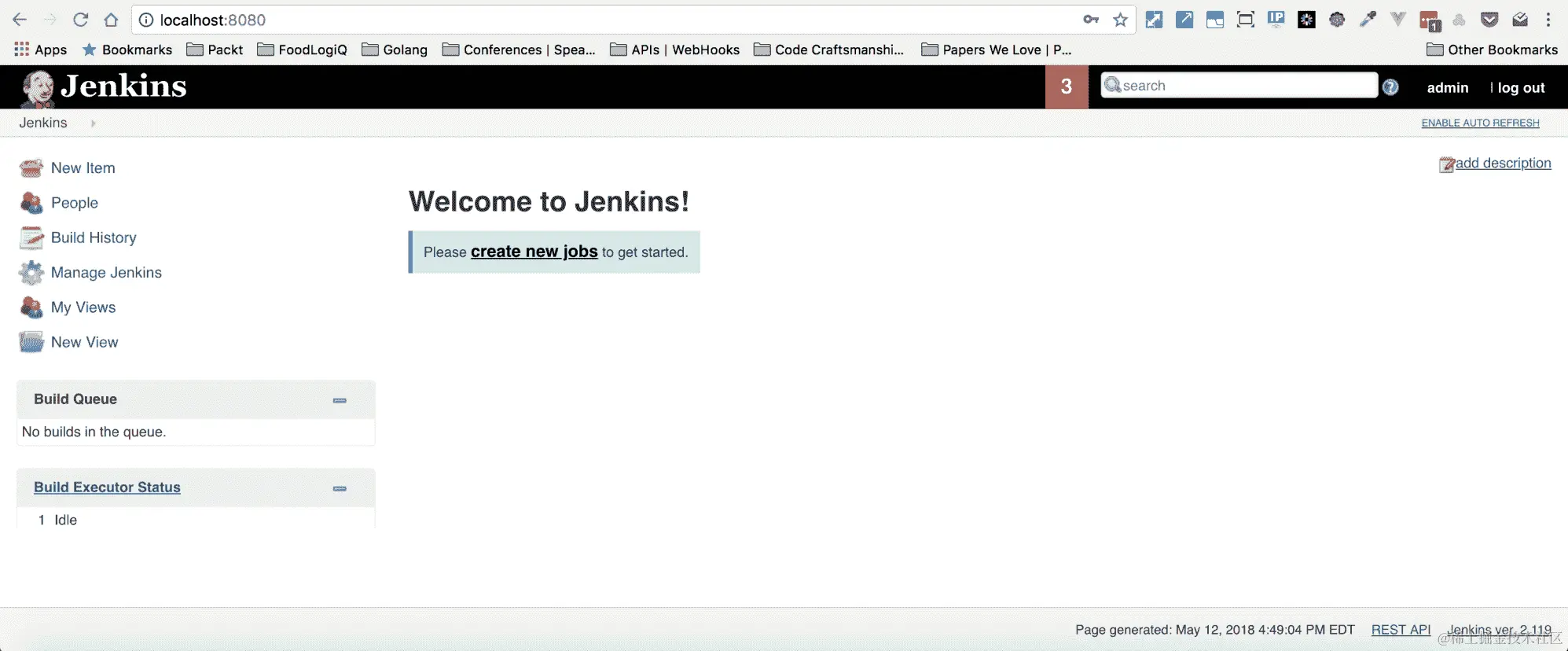The height and width of the screenshot is (651, 1568).
Task: Open the APIs | WebHooks bookmarks folder
Action: pyautogui.click(x=675, y=50)
